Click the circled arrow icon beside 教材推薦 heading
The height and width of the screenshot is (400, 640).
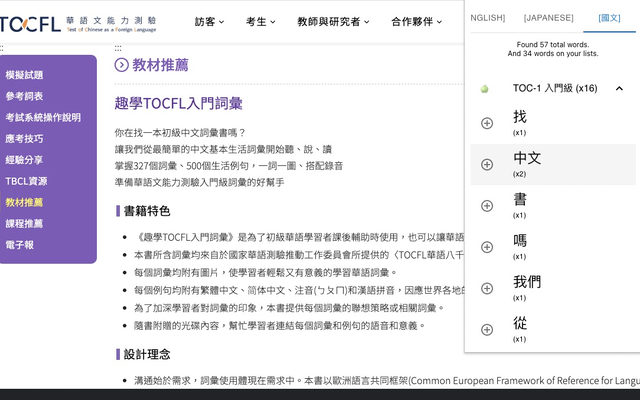tap(121, 65)
